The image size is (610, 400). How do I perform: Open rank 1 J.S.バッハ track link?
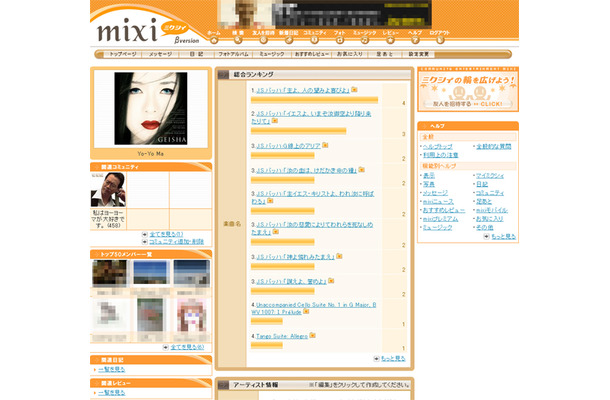pos(303,90)
